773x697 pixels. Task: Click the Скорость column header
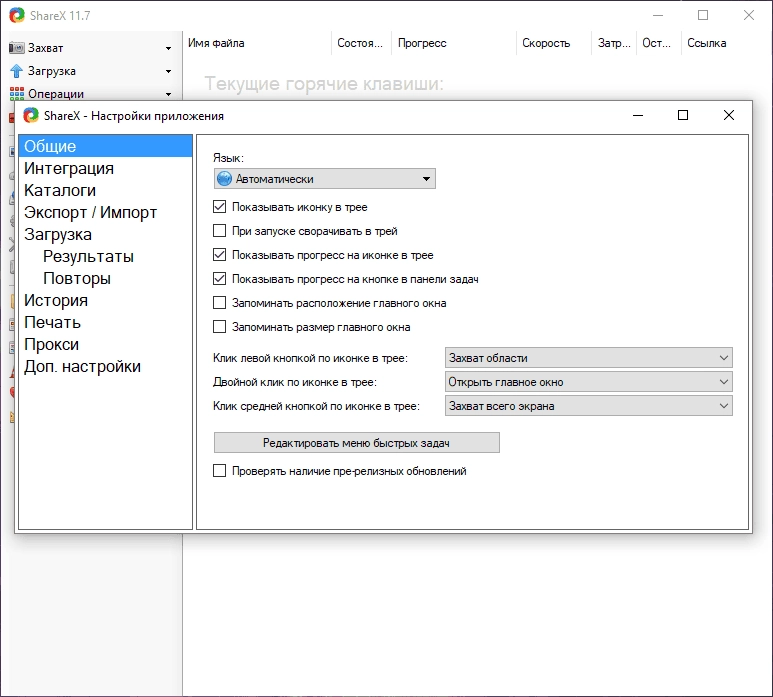(x=554, y=43)
